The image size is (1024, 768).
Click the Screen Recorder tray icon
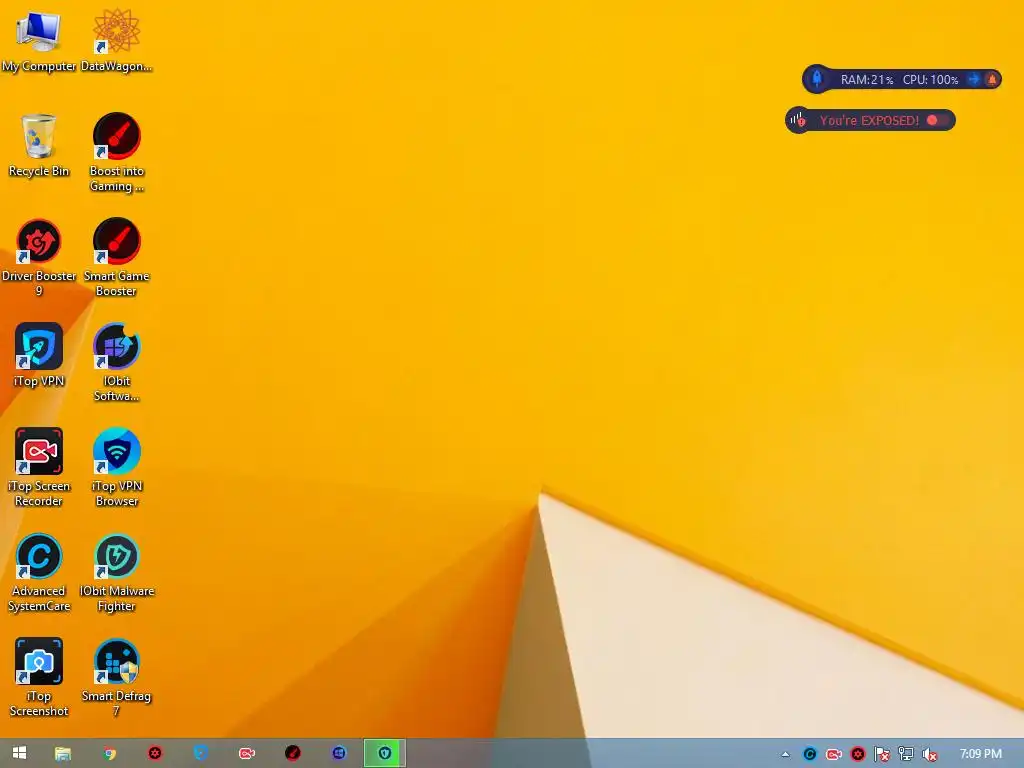pyautogui.click(x=834, y=754)
